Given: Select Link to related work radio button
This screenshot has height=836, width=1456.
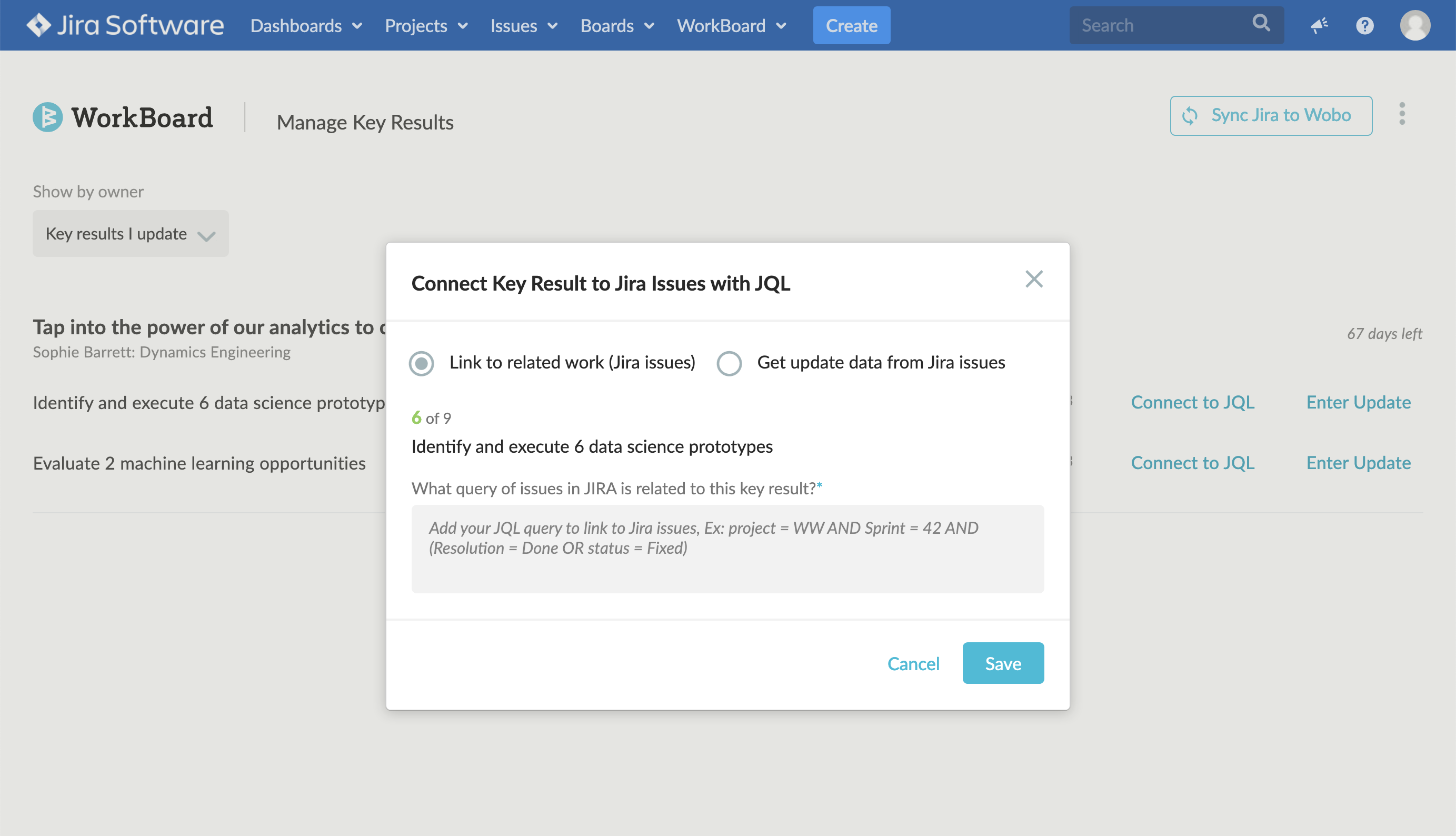Looking at the screenshot, I should pyautogui.click(x=422, y=363).
